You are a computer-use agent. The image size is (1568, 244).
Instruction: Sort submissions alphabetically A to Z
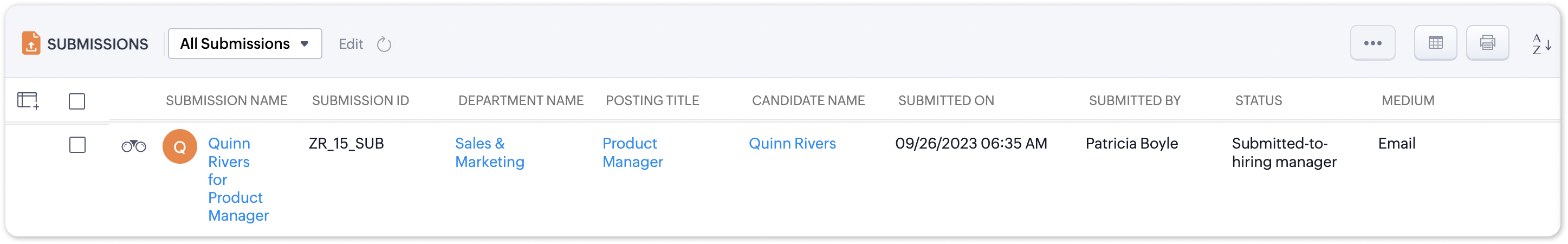[1540, 44]
